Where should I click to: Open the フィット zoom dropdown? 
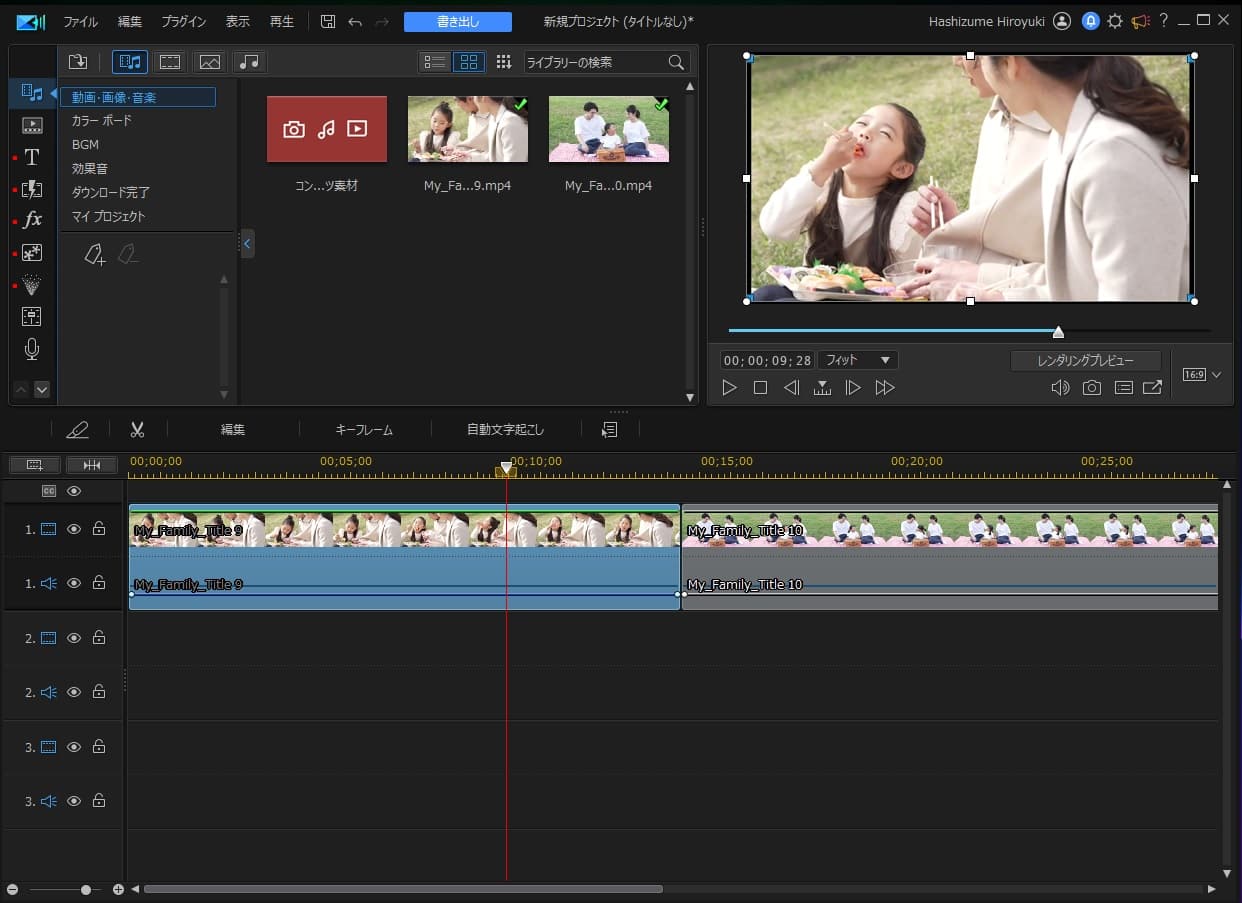(x=857, y=360)
